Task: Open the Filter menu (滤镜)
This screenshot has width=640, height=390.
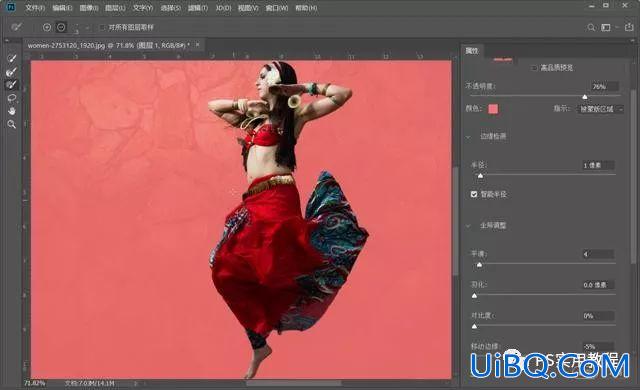Action: [x=198, y=8]
